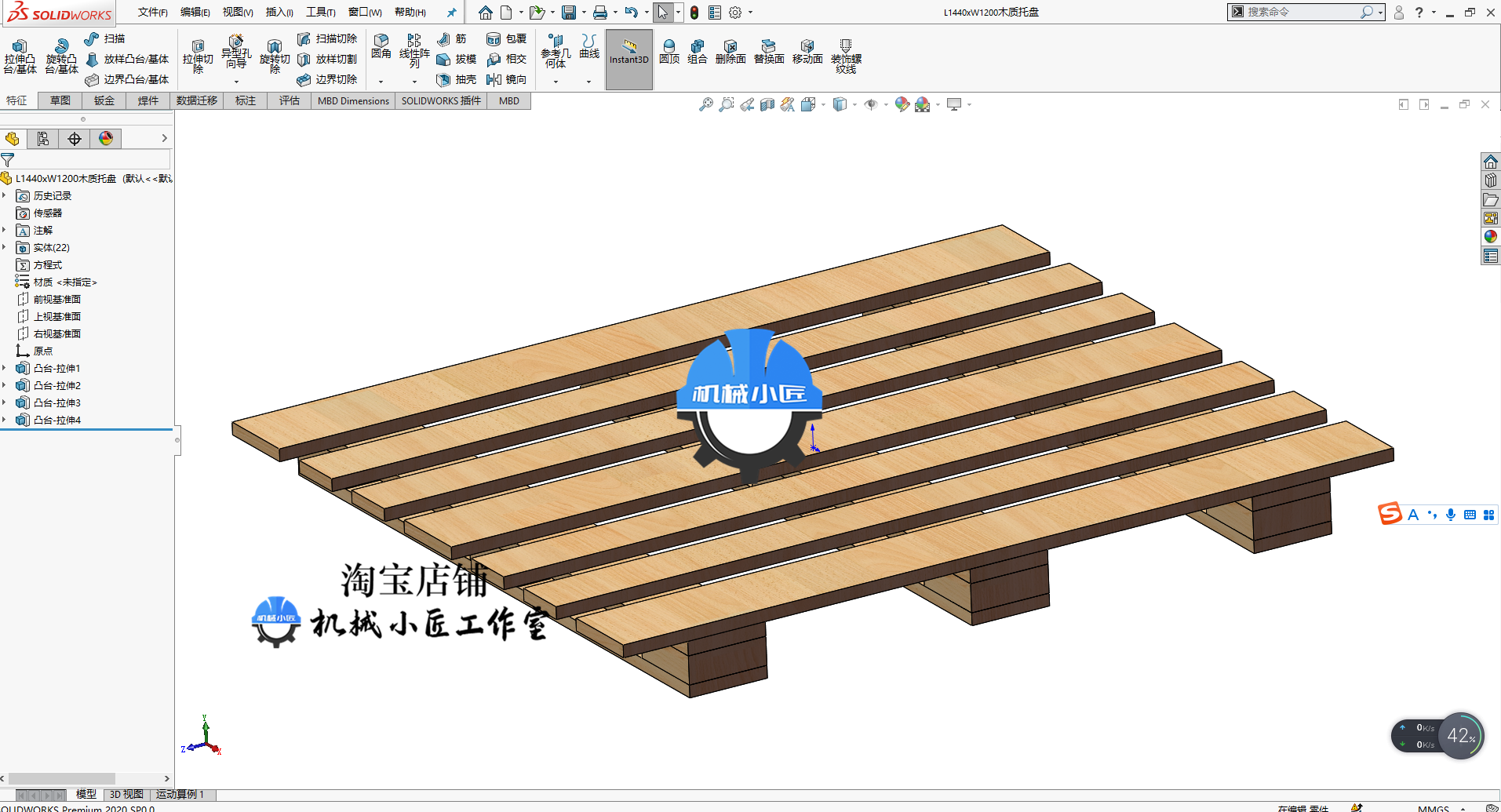Expand FeatureManager tabs with chevron arrow

click(x=164, y=138)
